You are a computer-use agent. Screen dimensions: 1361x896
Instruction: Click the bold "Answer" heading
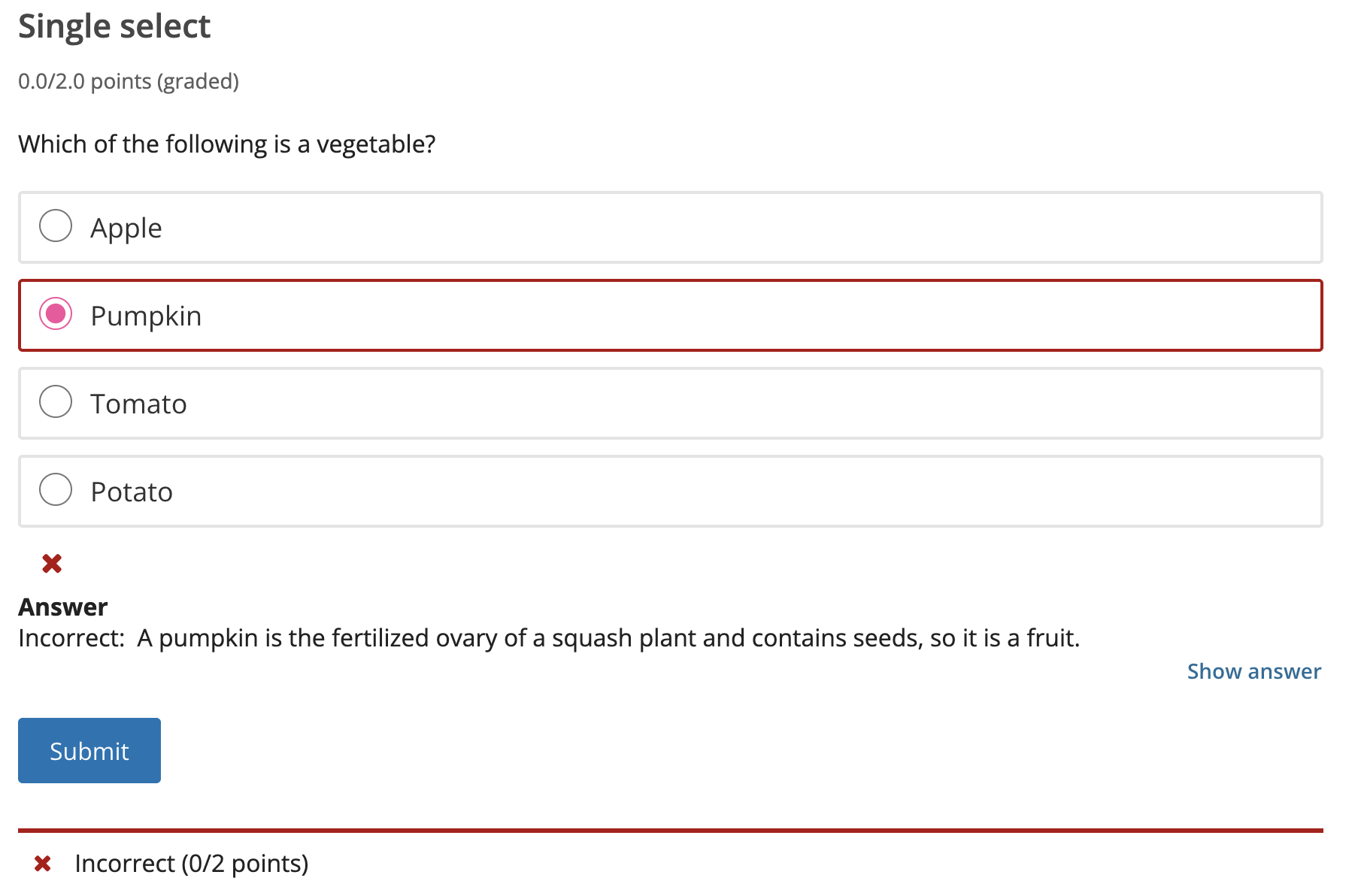pos(63,607)
